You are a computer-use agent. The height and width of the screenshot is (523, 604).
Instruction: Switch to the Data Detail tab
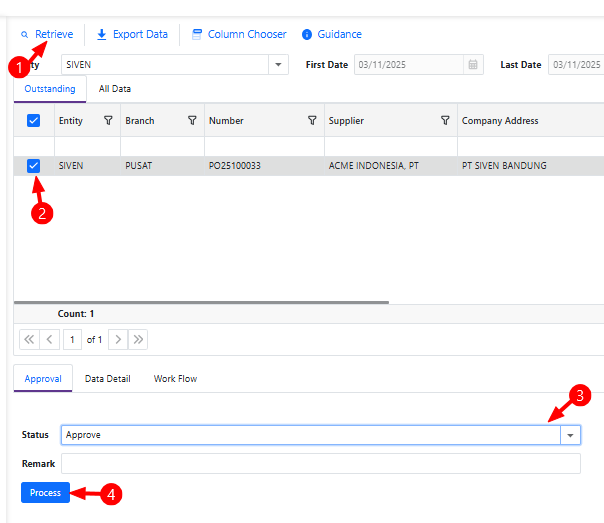click(108, 379)
